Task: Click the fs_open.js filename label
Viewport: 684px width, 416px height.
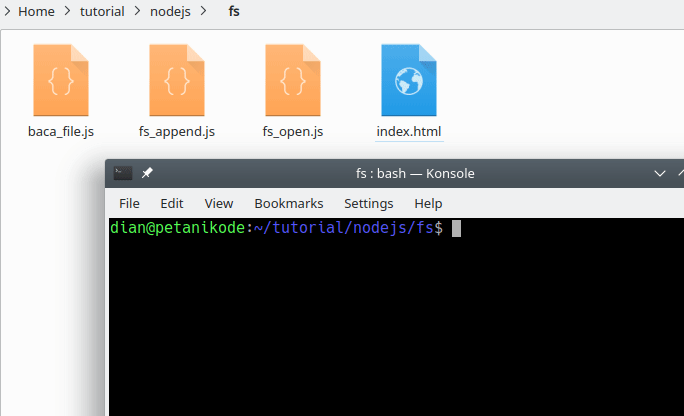Action: [293, 131]
